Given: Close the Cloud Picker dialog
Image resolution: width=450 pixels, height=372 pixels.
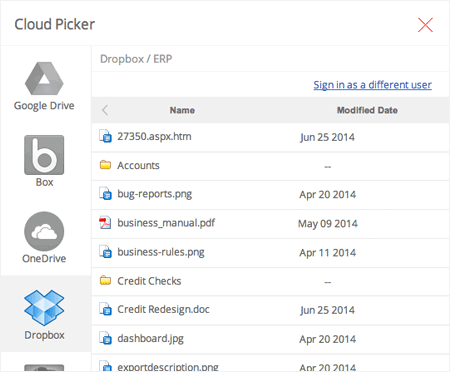Looking at the screenshot, I should tap(425, 25).
